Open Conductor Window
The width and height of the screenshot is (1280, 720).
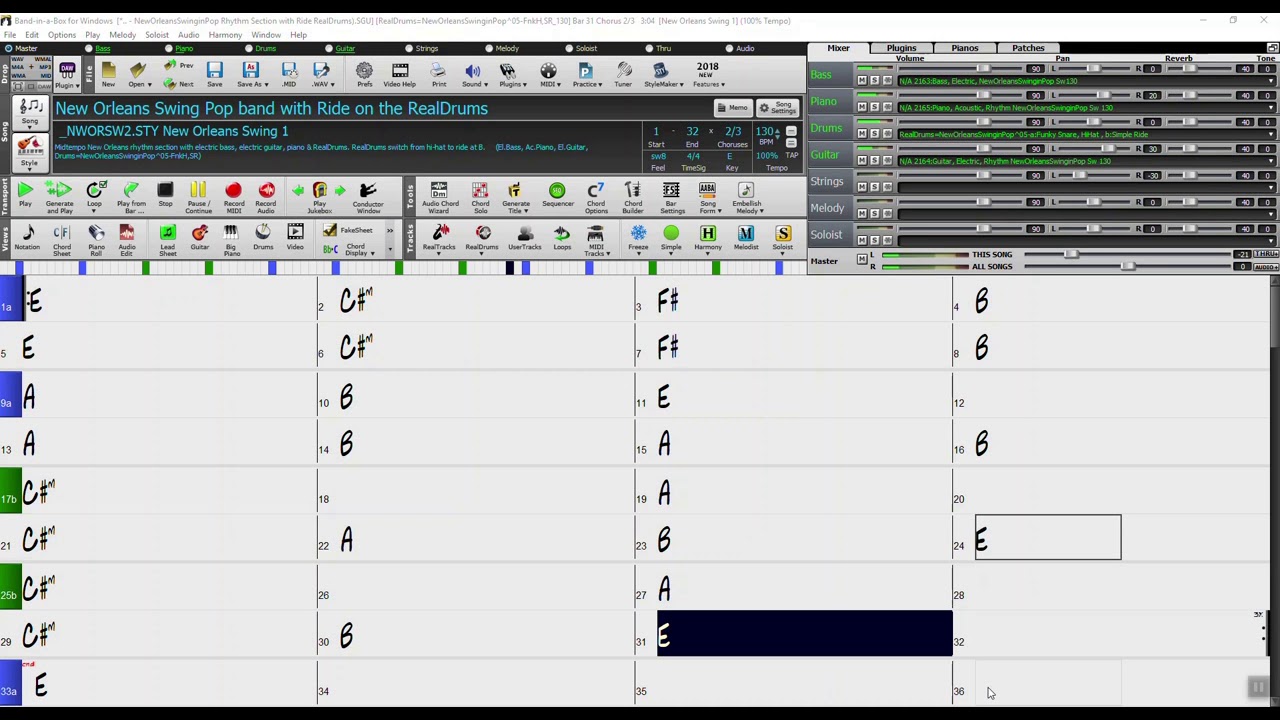[x=367, y=196]
